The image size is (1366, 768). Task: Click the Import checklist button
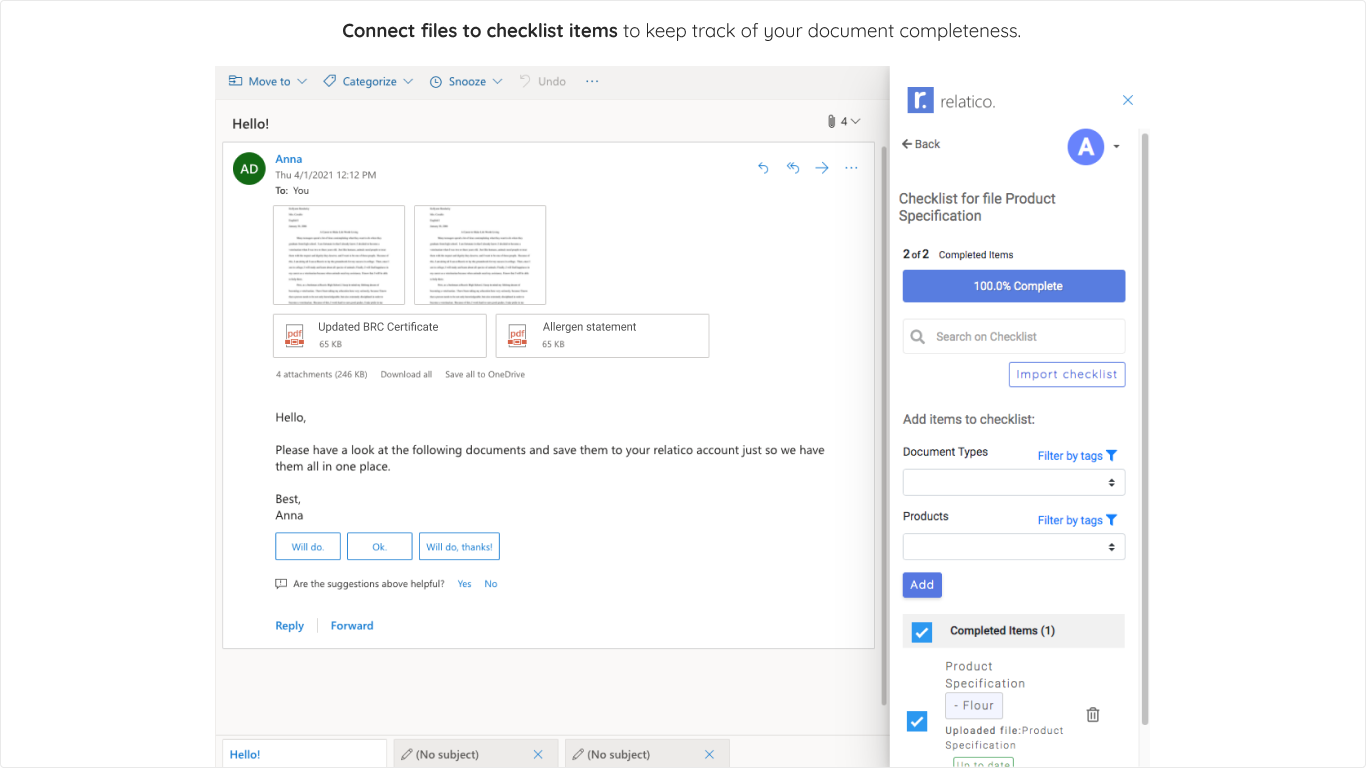tap(1066, 374)
